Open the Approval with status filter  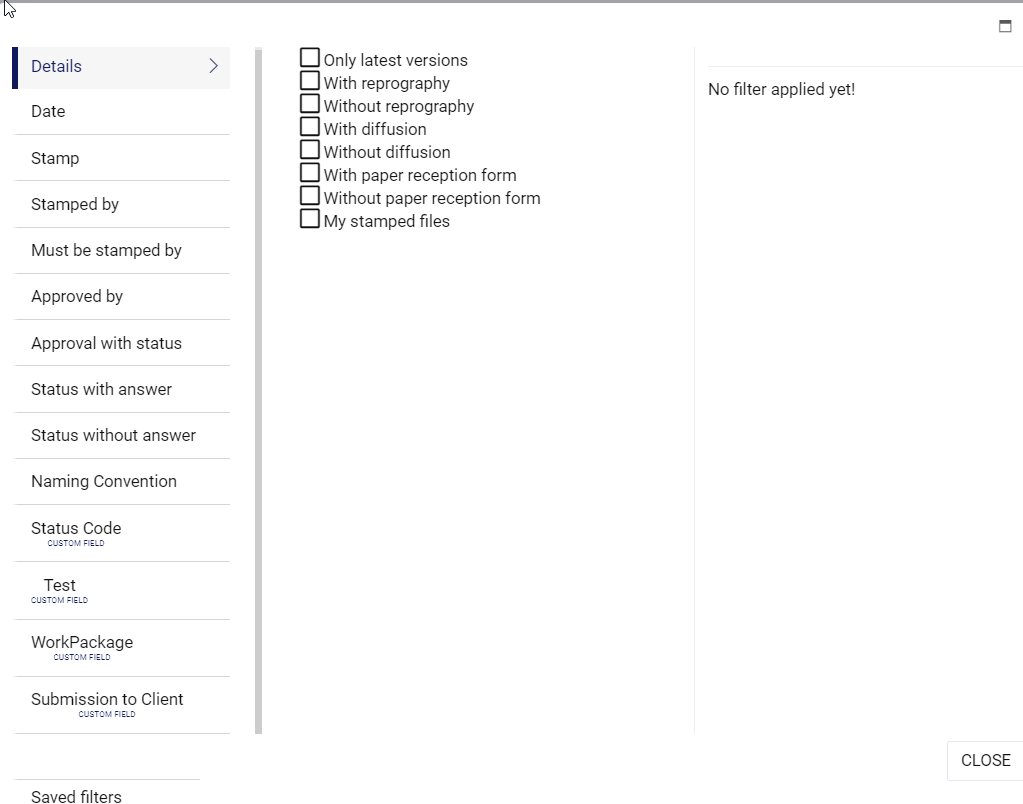106,343
